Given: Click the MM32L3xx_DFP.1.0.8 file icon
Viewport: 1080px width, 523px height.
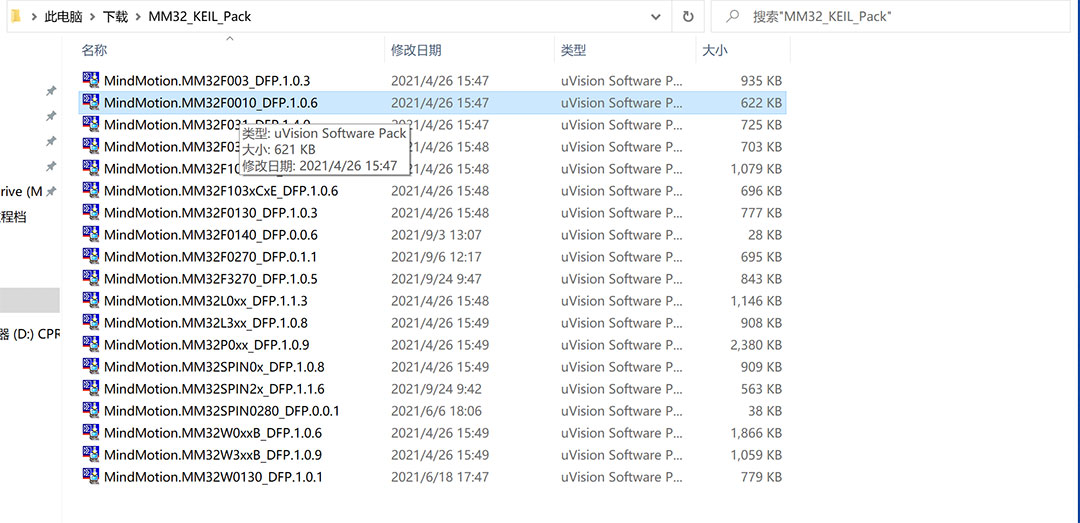Looking at the screenshot, I should 90,322.
